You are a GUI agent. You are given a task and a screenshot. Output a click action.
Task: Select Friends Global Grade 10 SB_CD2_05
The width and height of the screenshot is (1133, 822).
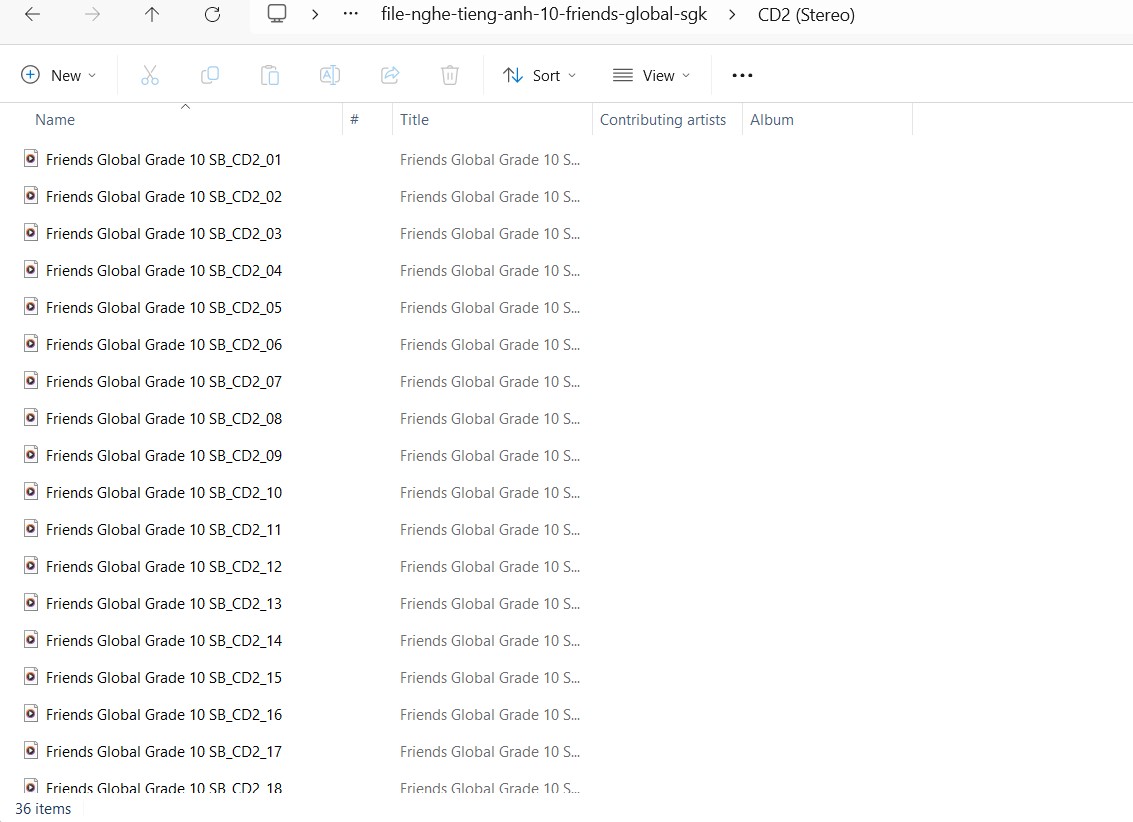(163, 307)
